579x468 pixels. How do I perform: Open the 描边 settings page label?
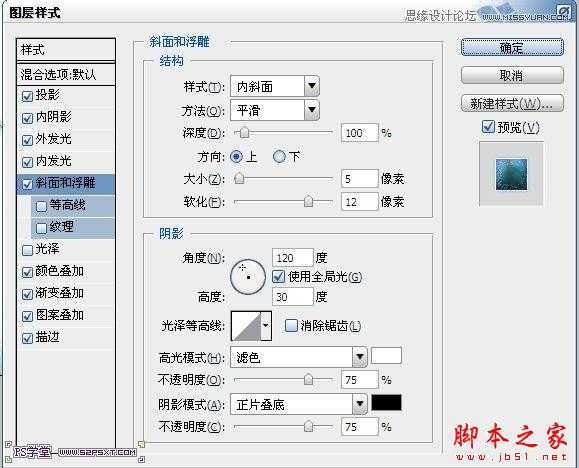47,337
